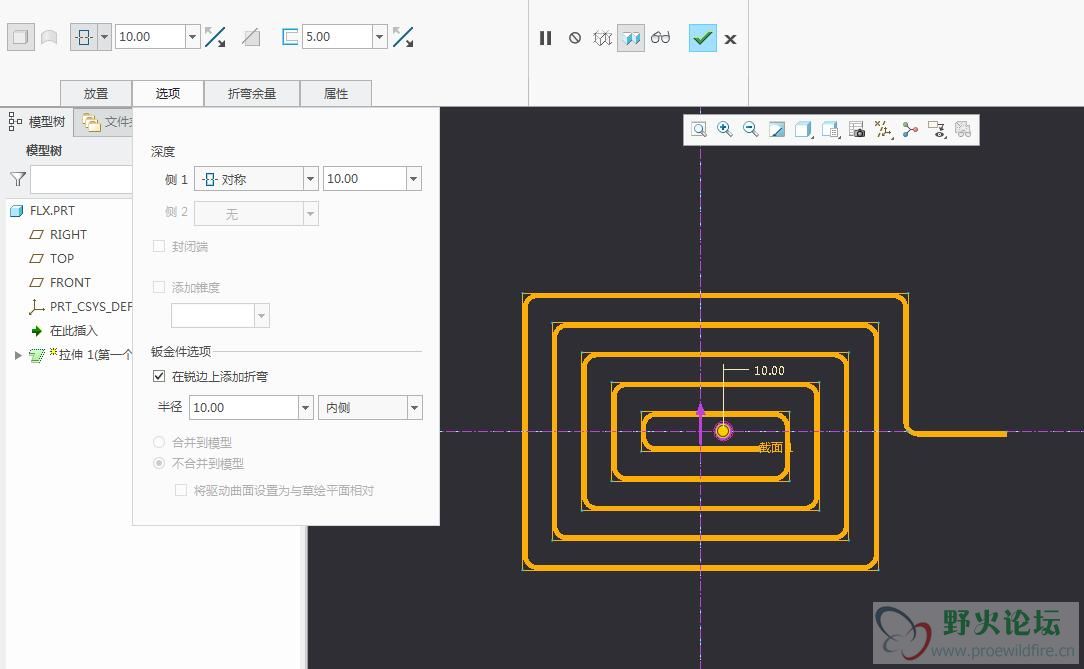1084x669 pixels.
Task: Click the verify glasses icon
Action: tap(660, 37)
